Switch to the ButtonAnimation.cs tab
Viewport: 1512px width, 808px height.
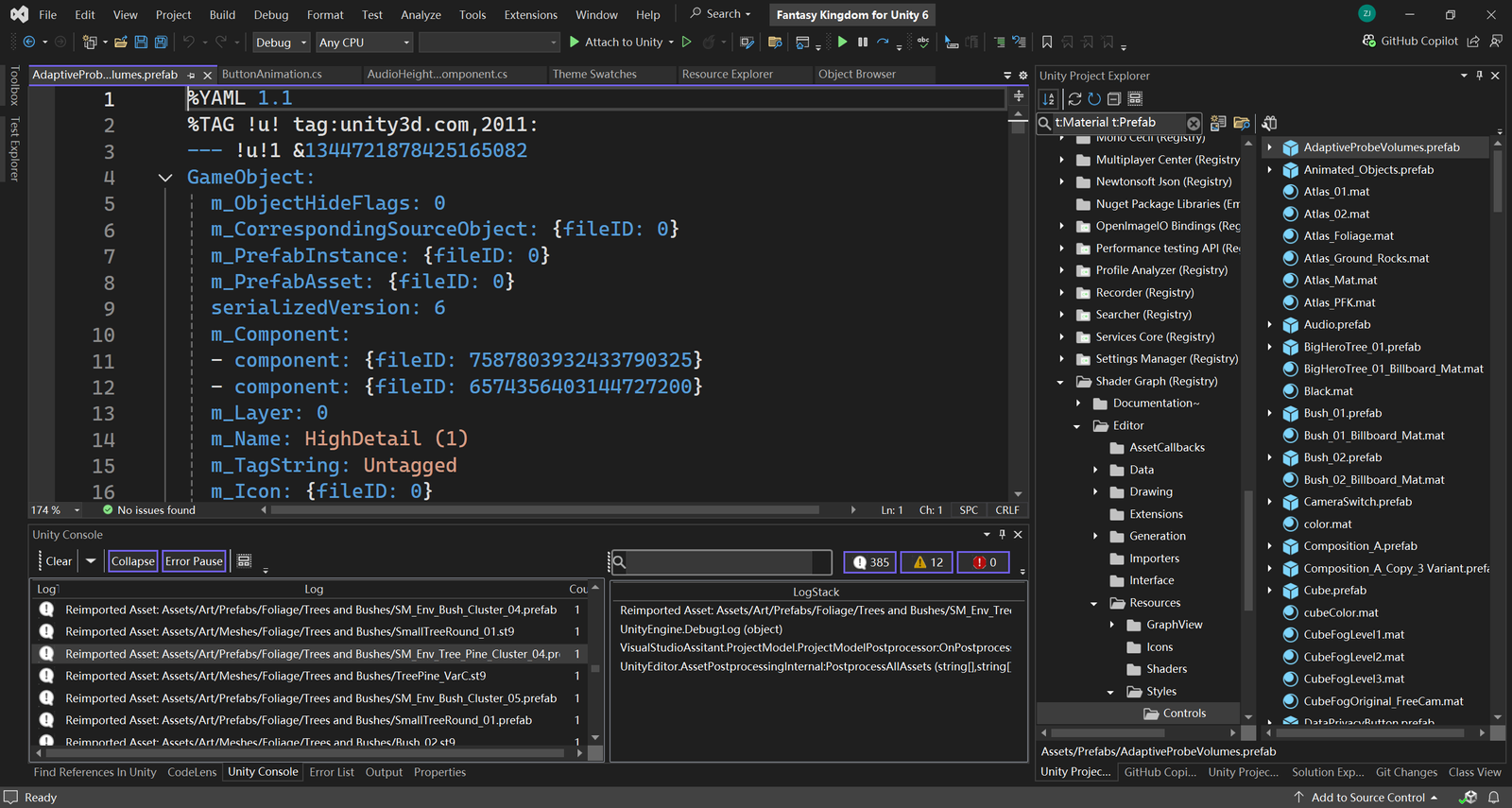(271, 75)
